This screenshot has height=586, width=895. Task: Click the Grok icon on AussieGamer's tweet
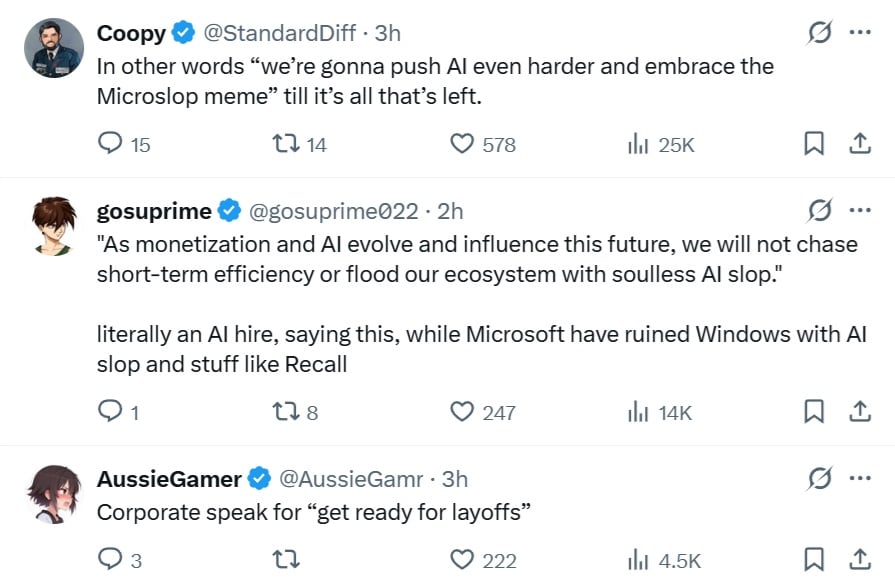click(819, 478)
